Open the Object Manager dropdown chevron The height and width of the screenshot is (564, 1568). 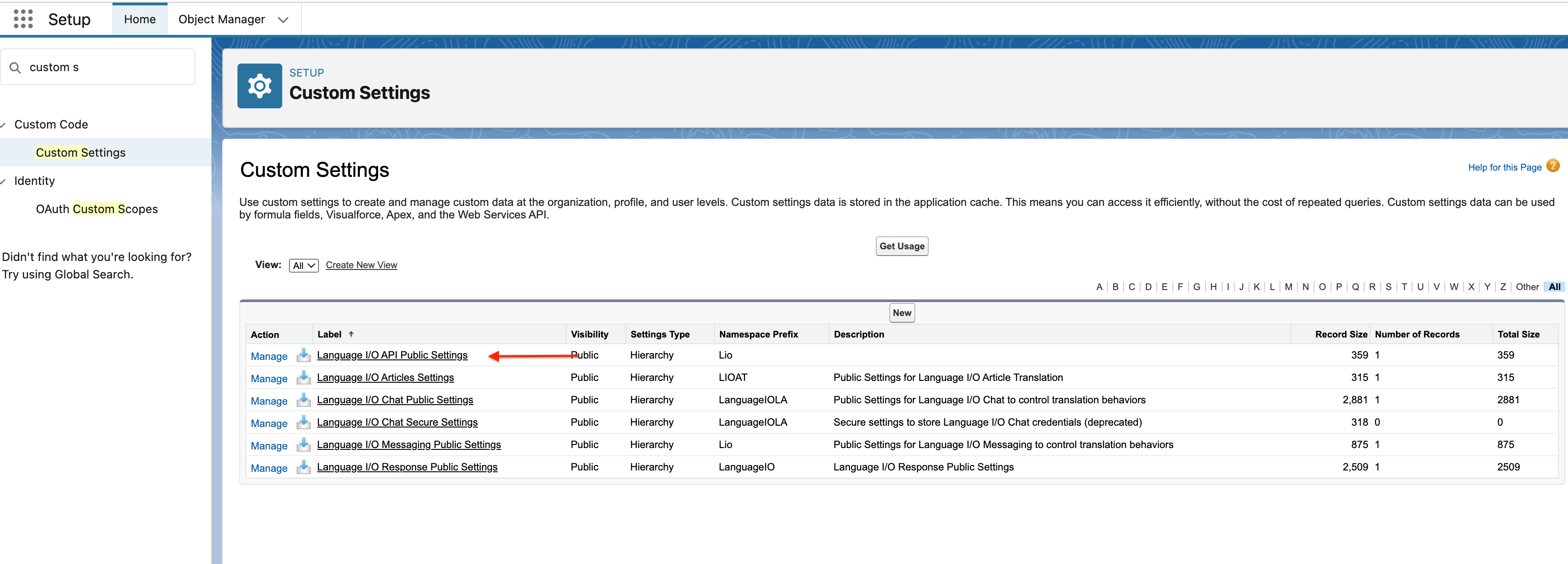(x=283, y=19)
